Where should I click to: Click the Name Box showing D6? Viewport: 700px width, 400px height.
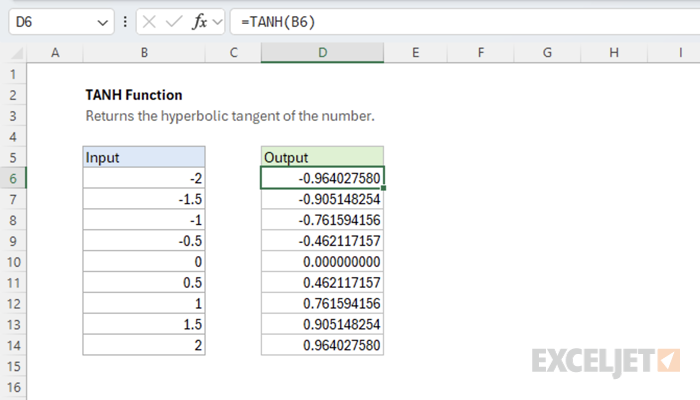pos(61,21)
